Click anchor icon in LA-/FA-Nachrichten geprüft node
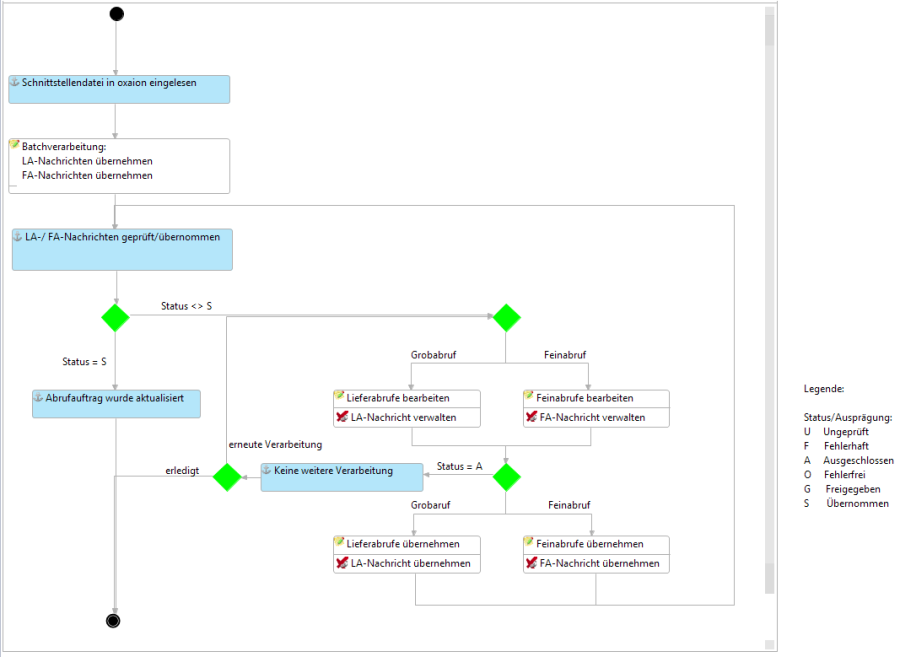 [18, 237]
